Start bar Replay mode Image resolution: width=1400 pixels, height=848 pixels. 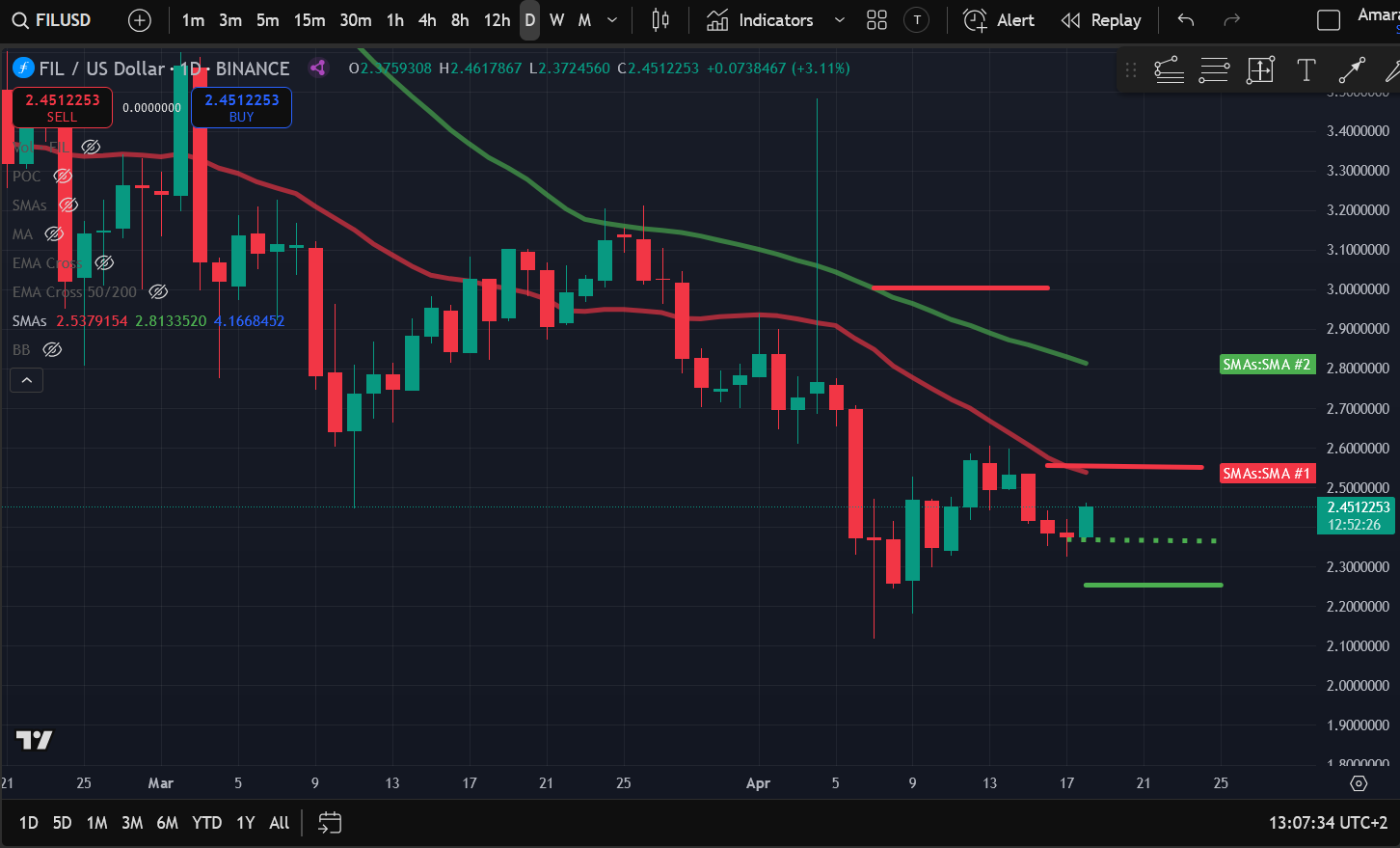(x=1101, y=20)
